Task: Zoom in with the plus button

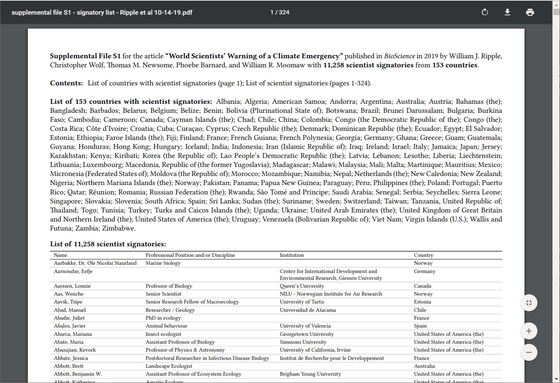Action: pos(529,331)
